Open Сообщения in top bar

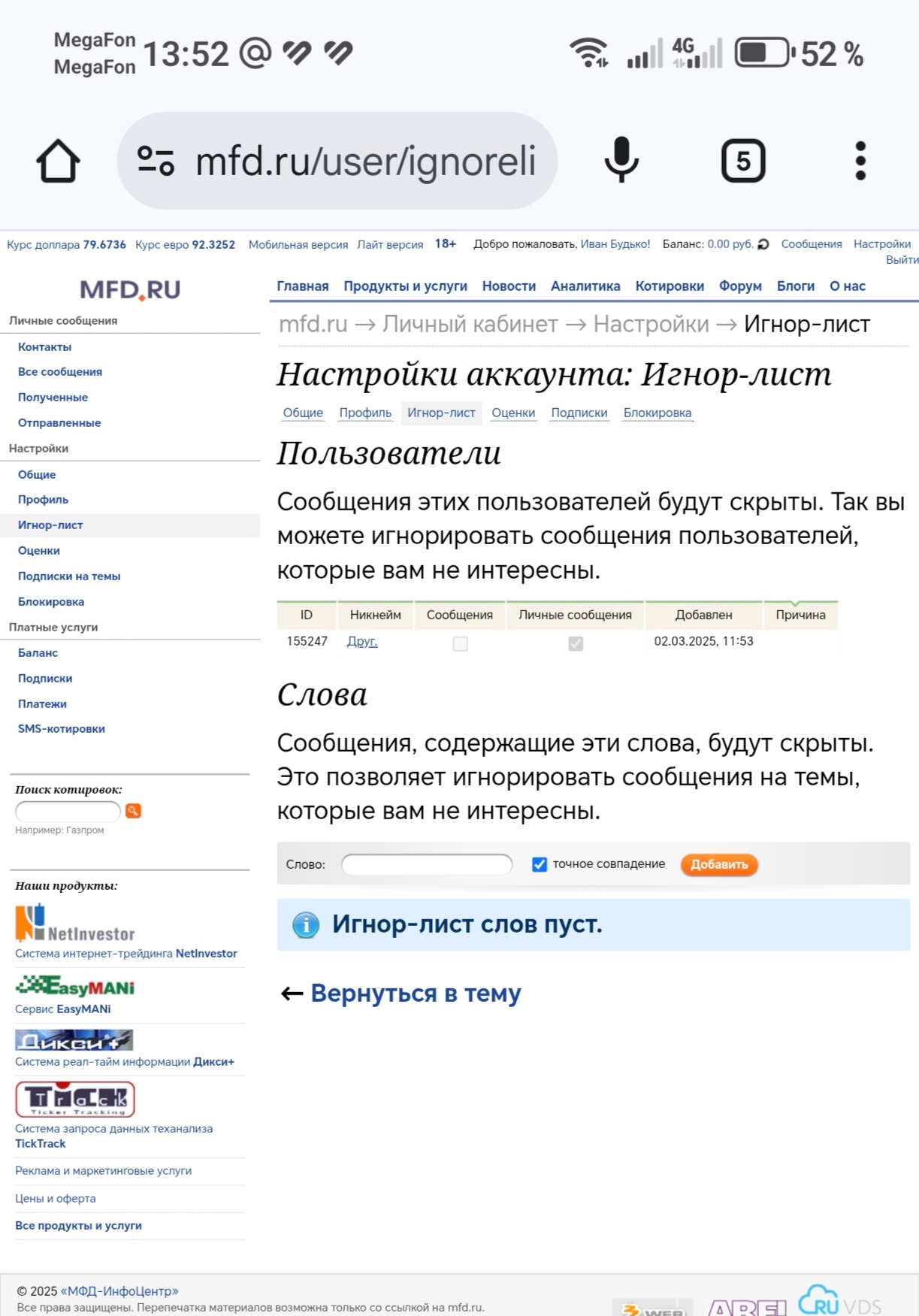[812, 244]
